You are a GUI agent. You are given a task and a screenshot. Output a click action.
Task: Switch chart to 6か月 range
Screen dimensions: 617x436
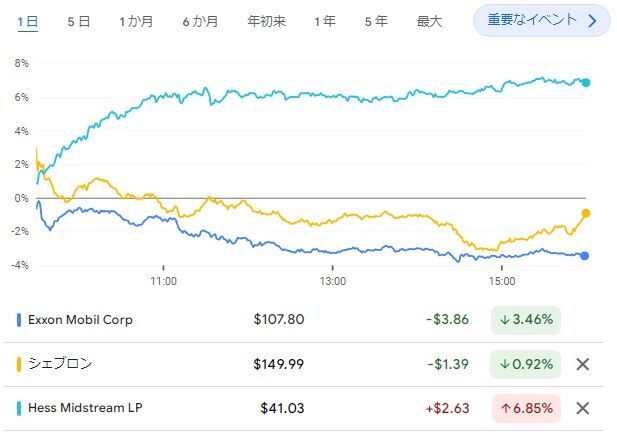point(200,20)
